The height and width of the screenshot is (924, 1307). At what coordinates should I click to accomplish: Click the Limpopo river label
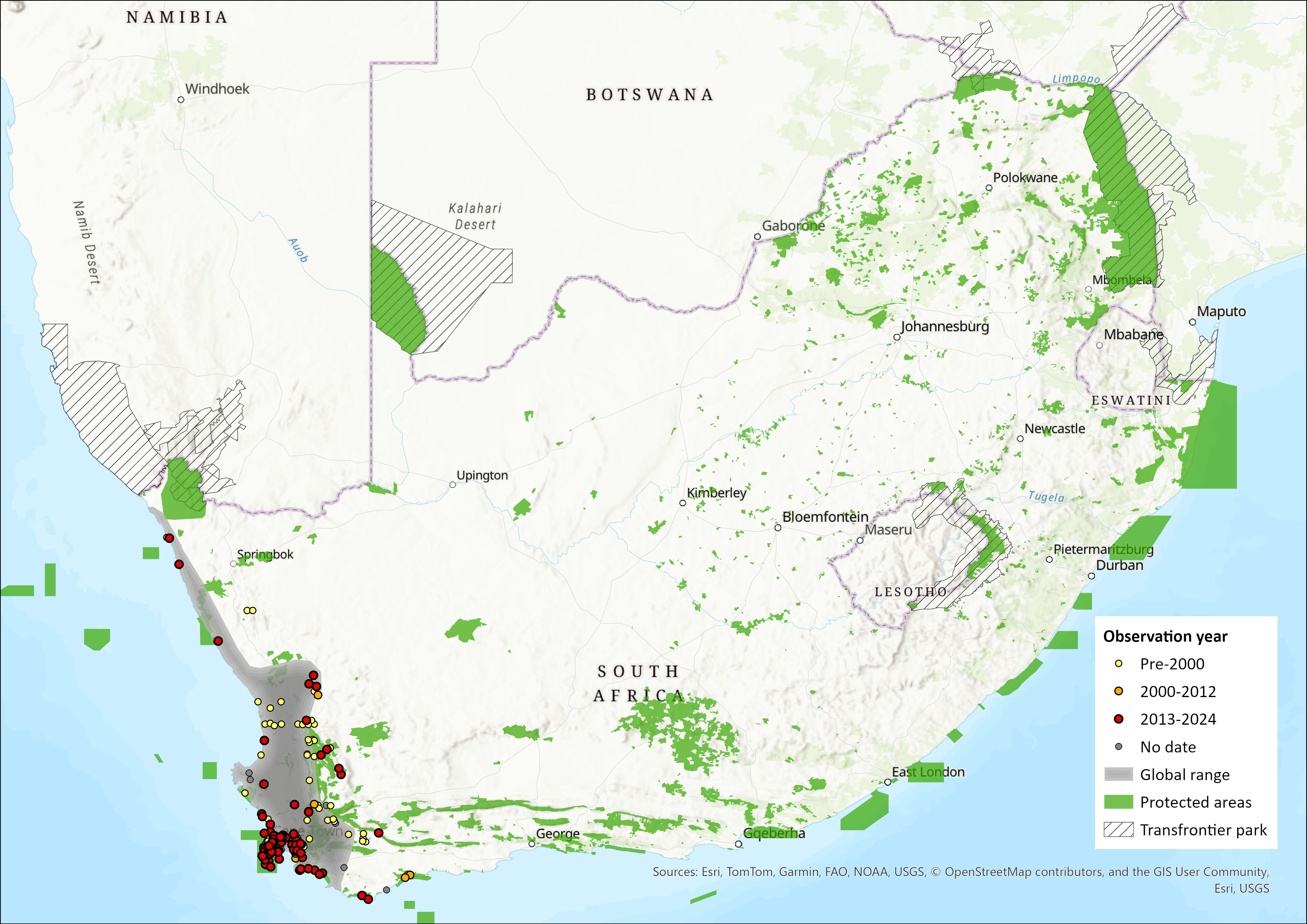1076,79
